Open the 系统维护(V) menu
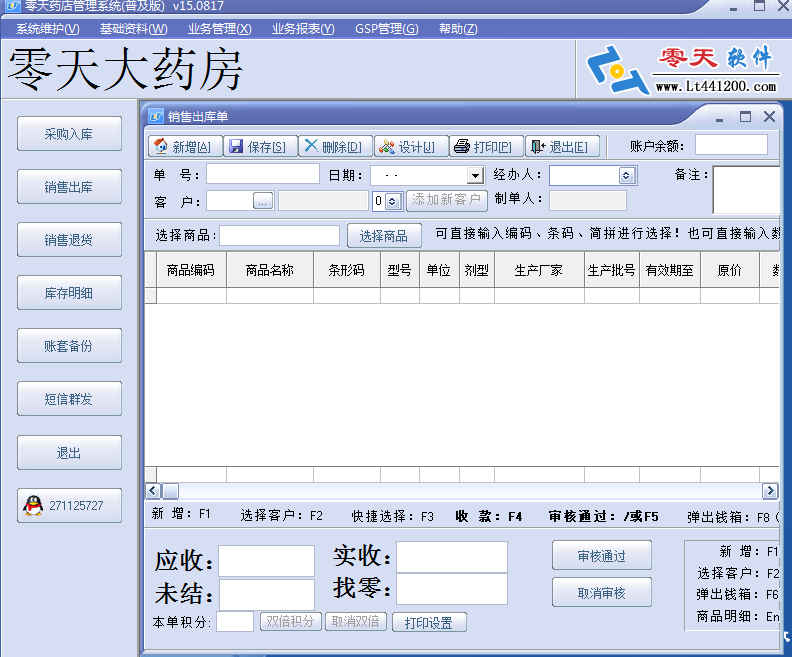Image resolution: width=792 pixels, height=657 pixels. pos(47,29)
